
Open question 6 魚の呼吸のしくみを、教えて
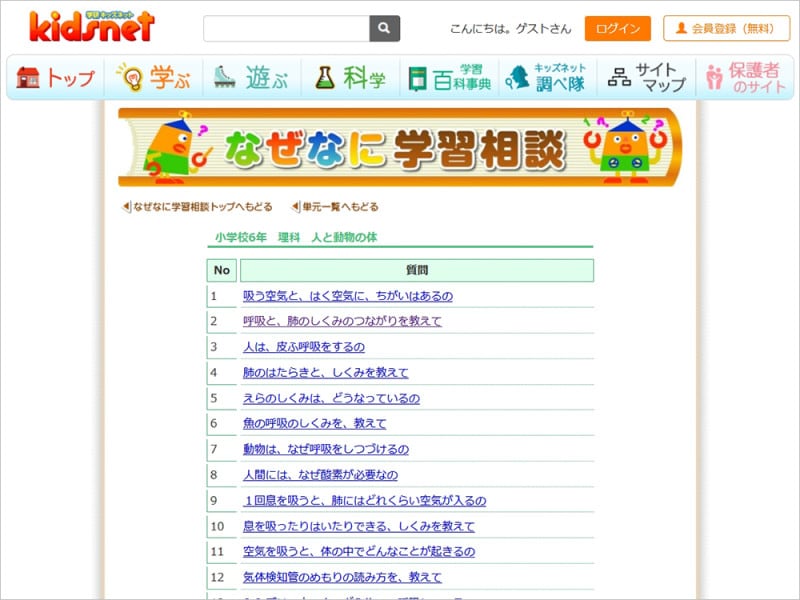(314, 423)
